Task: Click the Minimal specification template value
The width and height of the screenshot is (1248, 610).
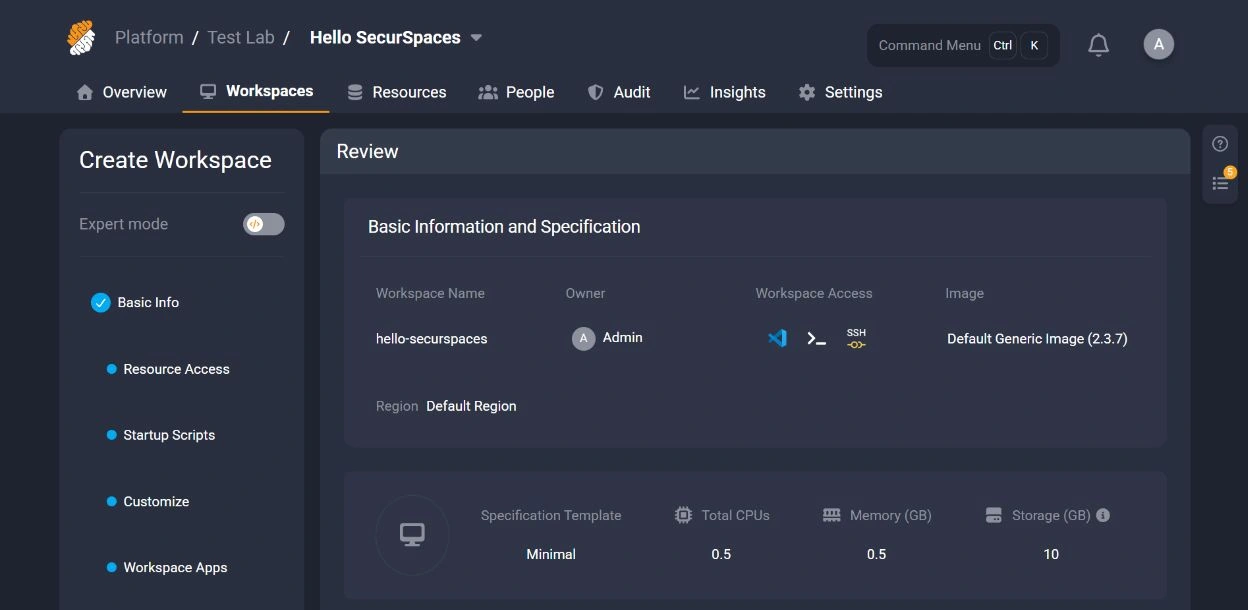Action: click(x=551, y=554)
